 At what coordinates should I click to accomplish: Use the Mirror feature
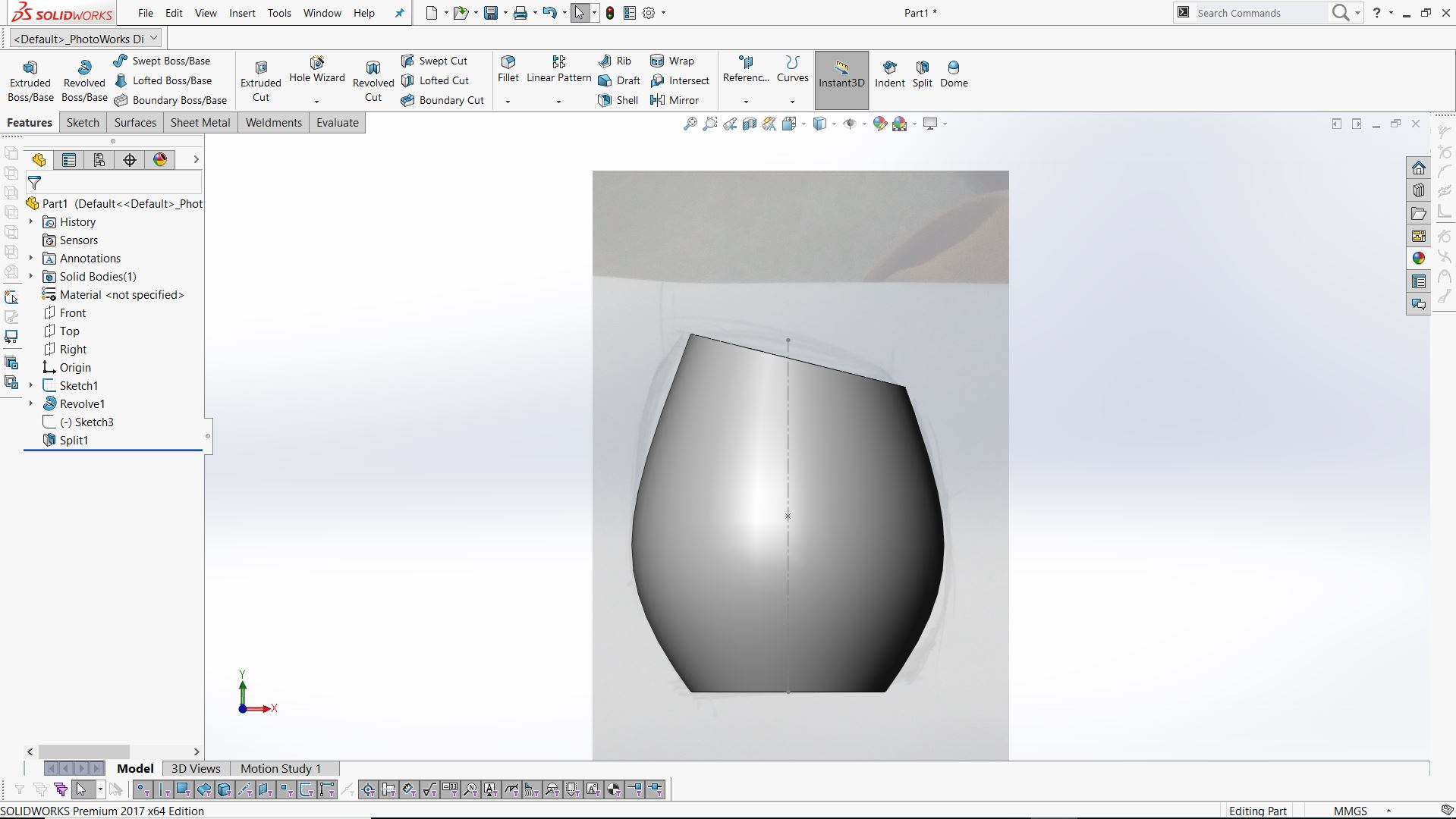tap(675, 100)
